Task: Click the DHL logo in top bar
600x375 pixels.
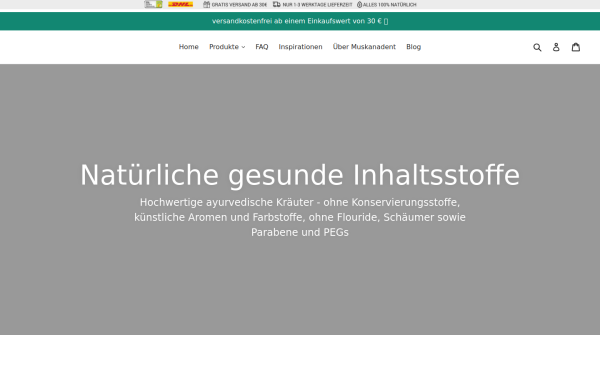Action: (180, 5)
